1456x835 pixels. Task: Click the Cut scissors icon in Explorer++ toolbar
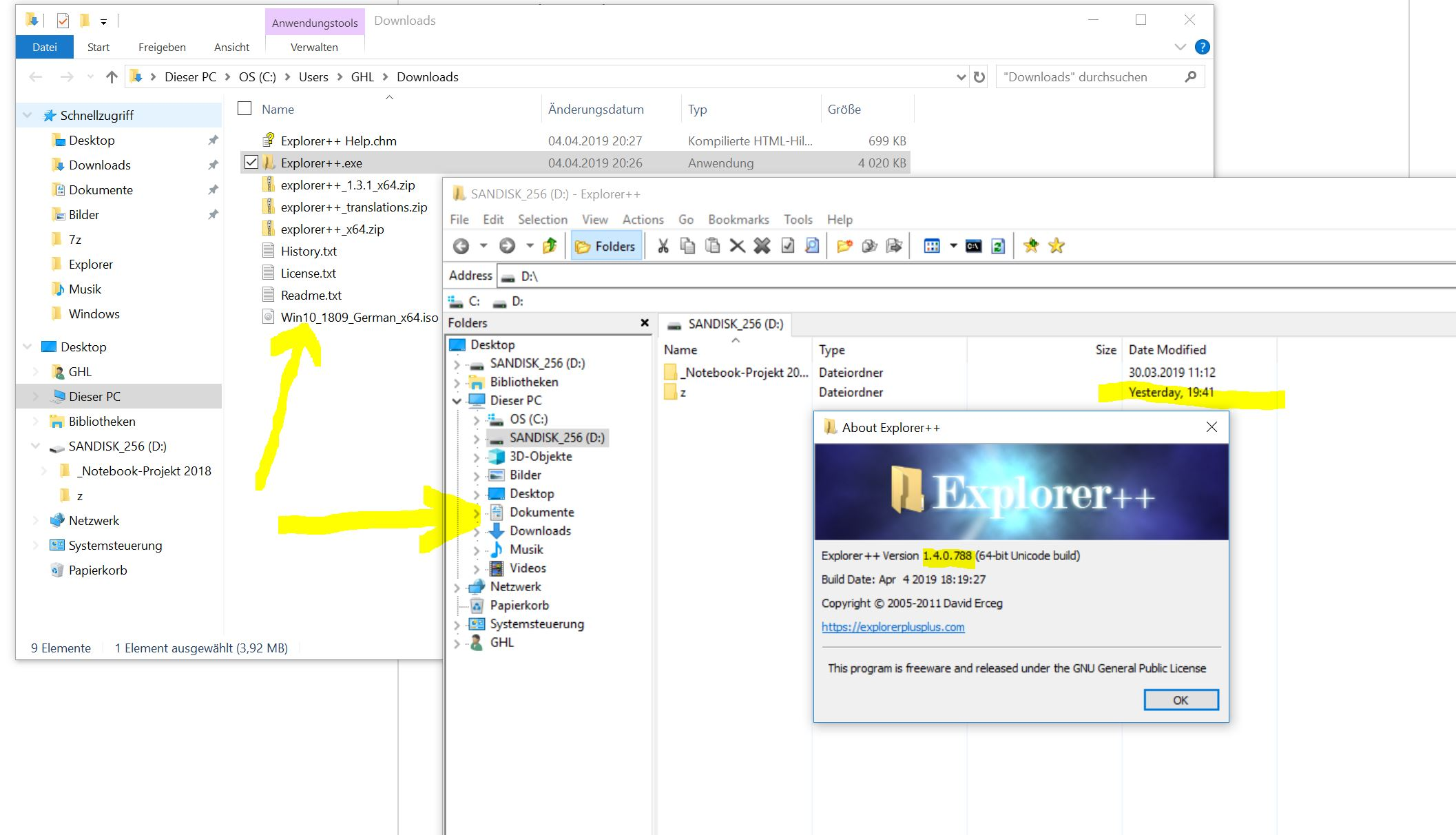[x=663, y=246]
